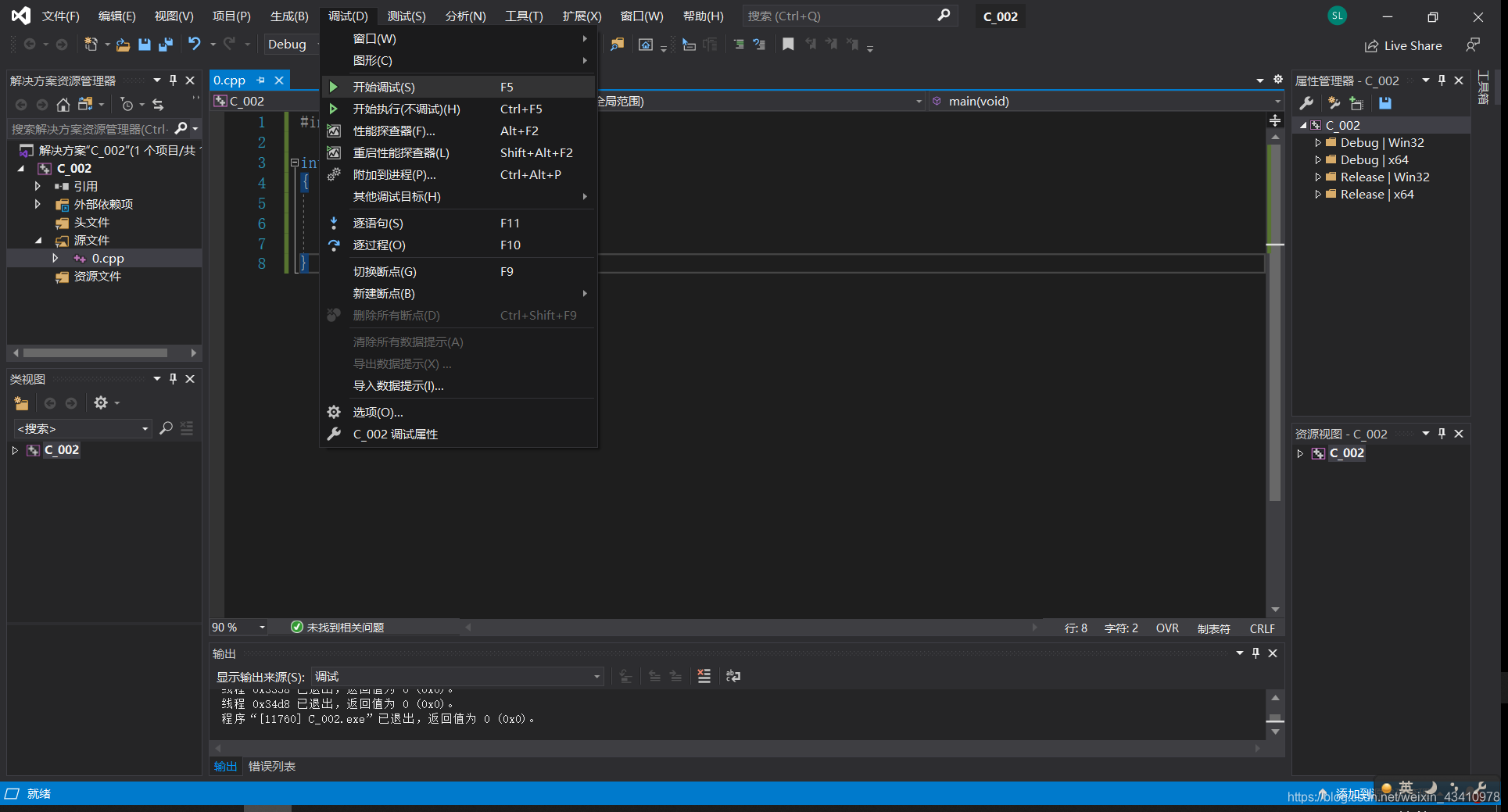Click Add Existing Property Sheet icon
The image size is (1508, 812).
pyautogui.click(x=1357, y=103)
